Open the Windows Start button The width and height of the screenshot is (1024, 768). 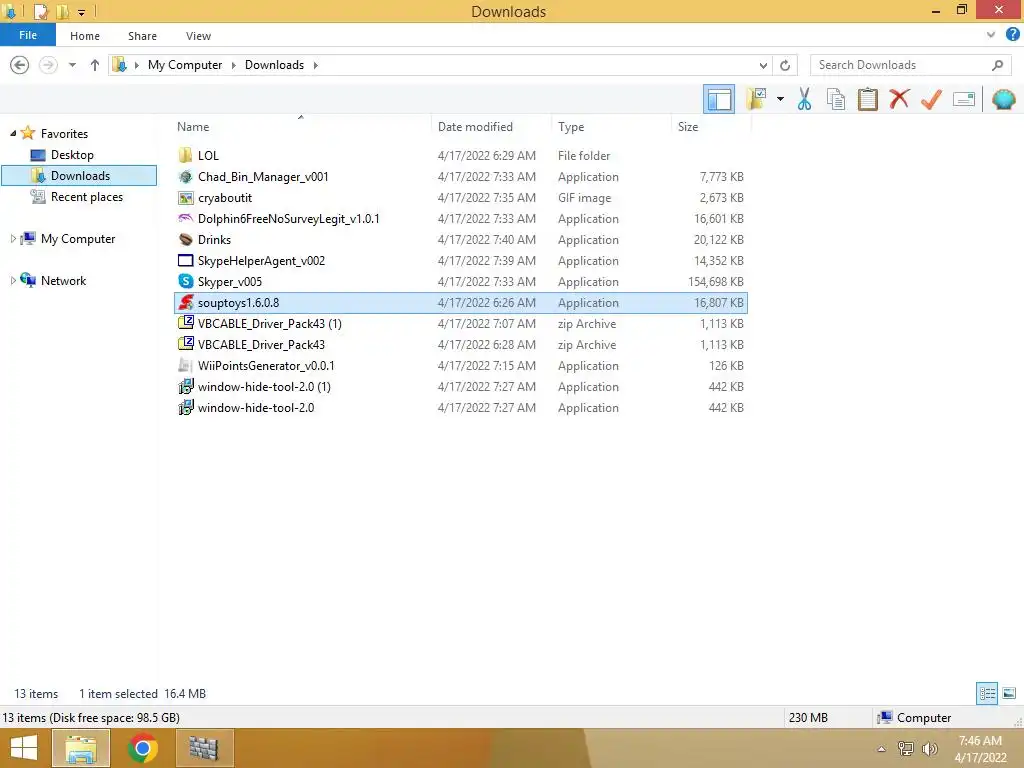pos(24,748)
